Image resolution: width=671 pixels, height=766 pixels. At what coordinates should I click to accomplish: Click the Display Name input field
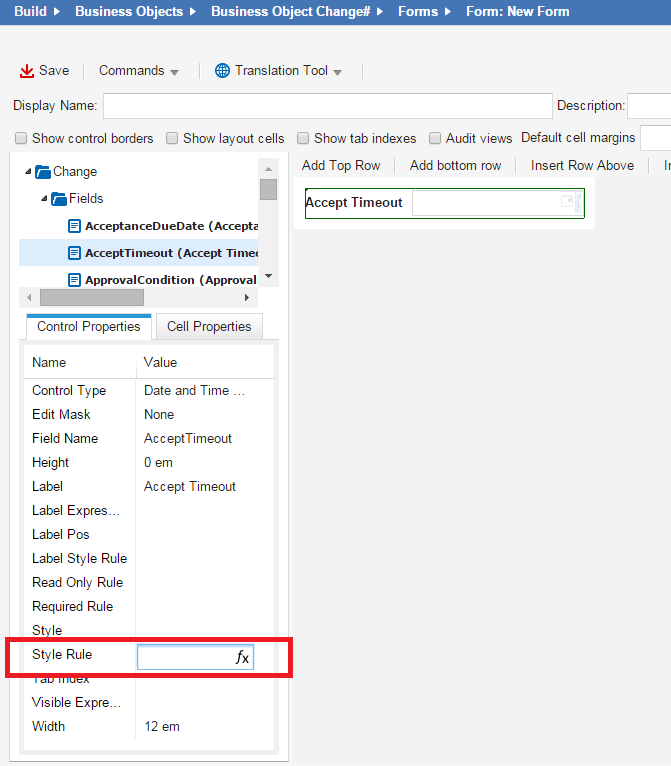coord(327,106)
